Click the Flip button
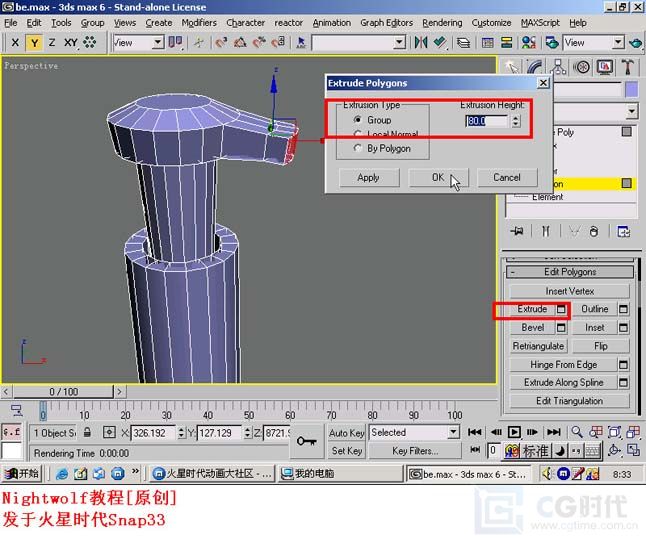Viewport: 646px width, 539px height. coord(601,346)
